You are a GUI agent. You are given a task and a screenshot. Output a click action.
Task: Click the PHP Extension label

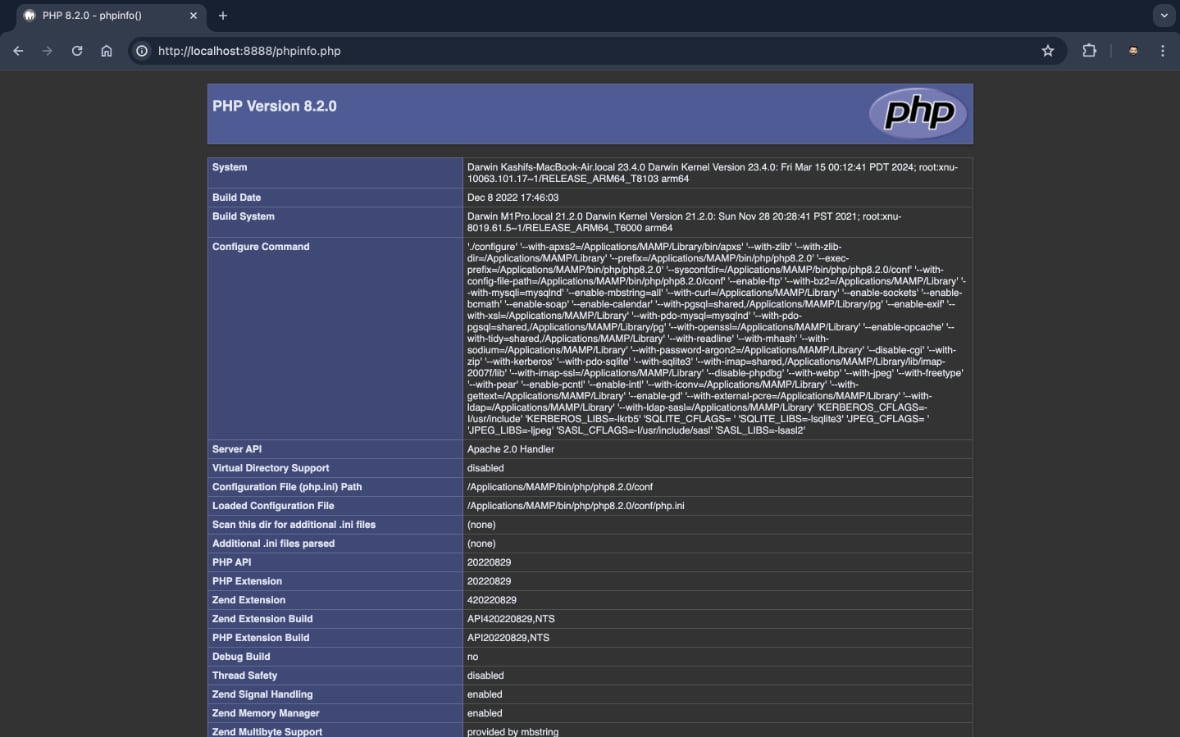[x=247, y=580]
